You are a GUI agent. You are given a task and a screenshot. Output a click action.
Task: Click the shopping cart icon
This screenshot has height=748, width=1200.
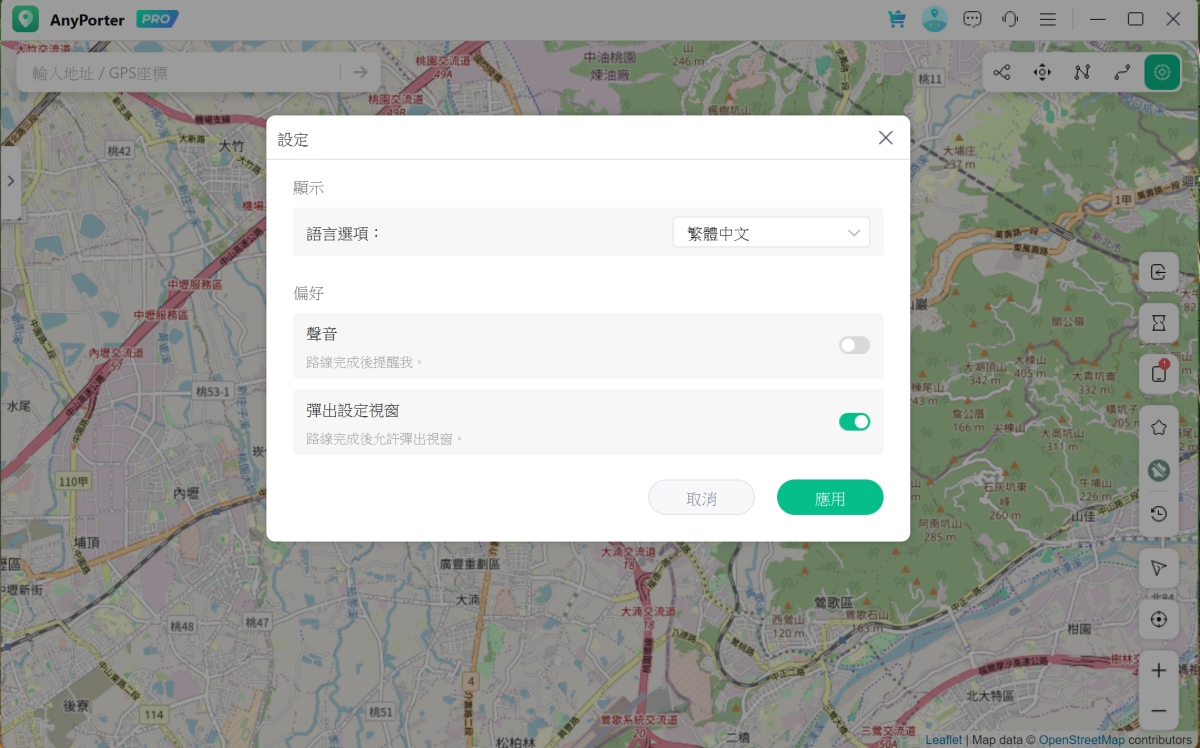click(896, 19)
